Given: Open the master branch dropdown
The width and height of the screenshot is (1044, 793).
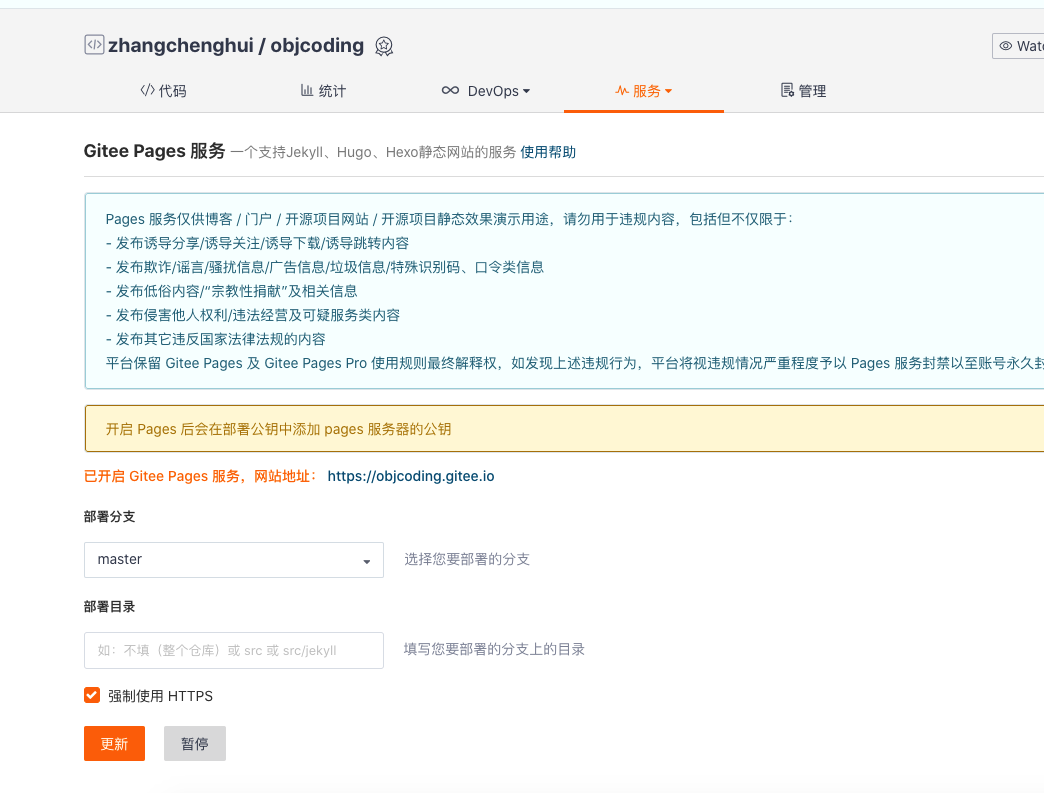Looking at the screenshot, I should [x=234, y=560].
